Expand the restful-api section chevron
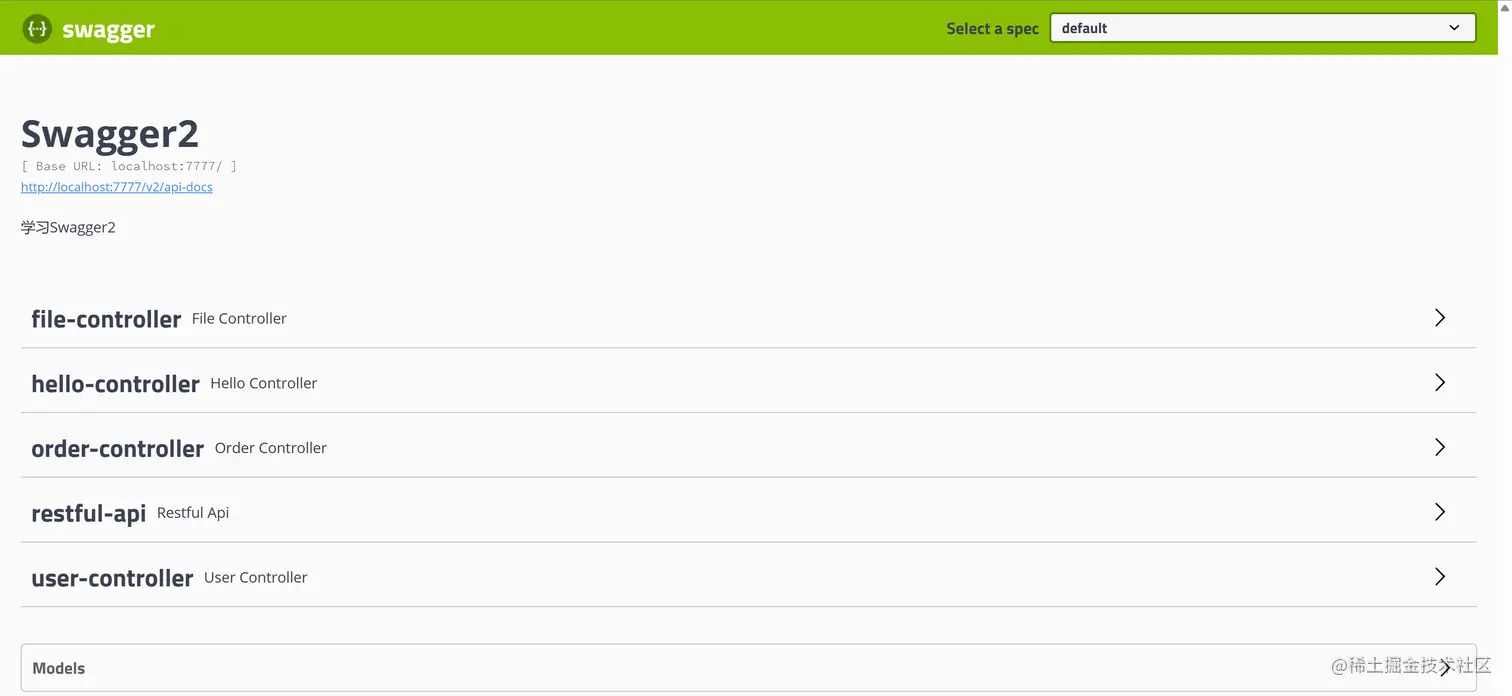 pos(1440,512)
